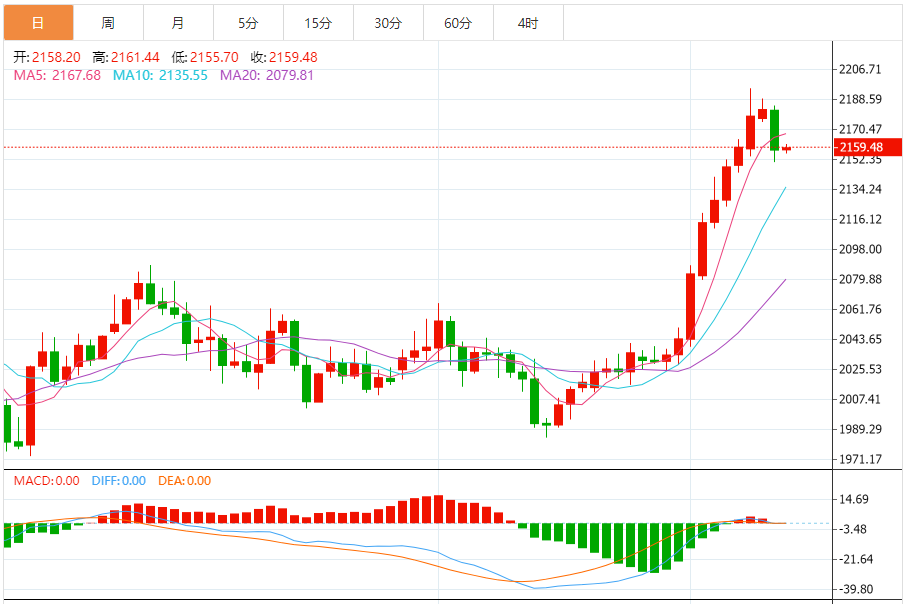Screen dimensions: 908x604
Task: Click the 2061.76 price axis label
Action: (861, 309)
